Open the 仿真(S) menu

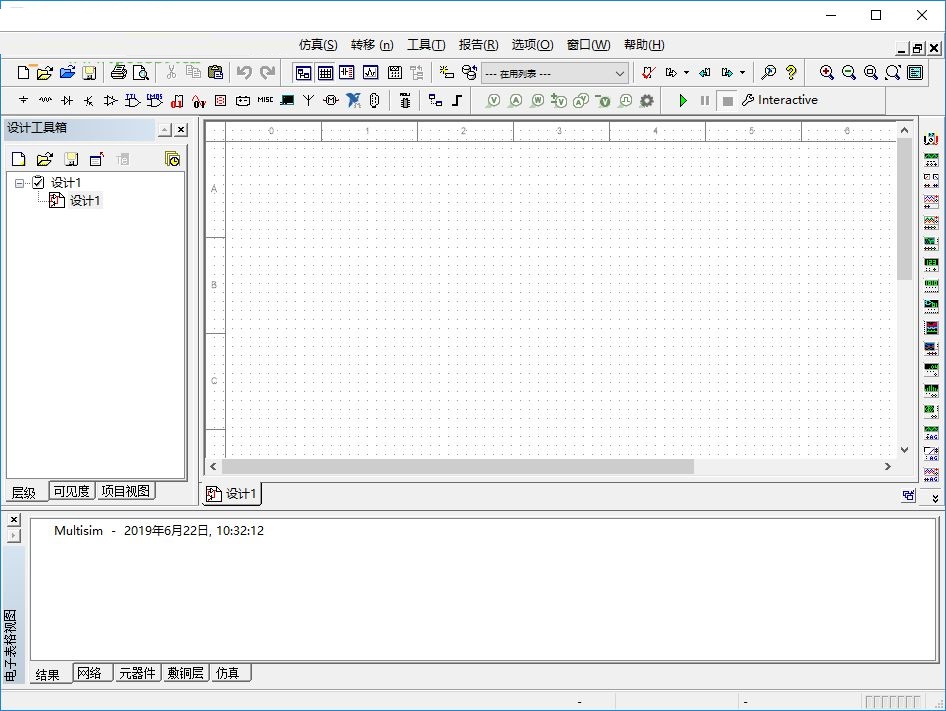(x=318, y=45)
